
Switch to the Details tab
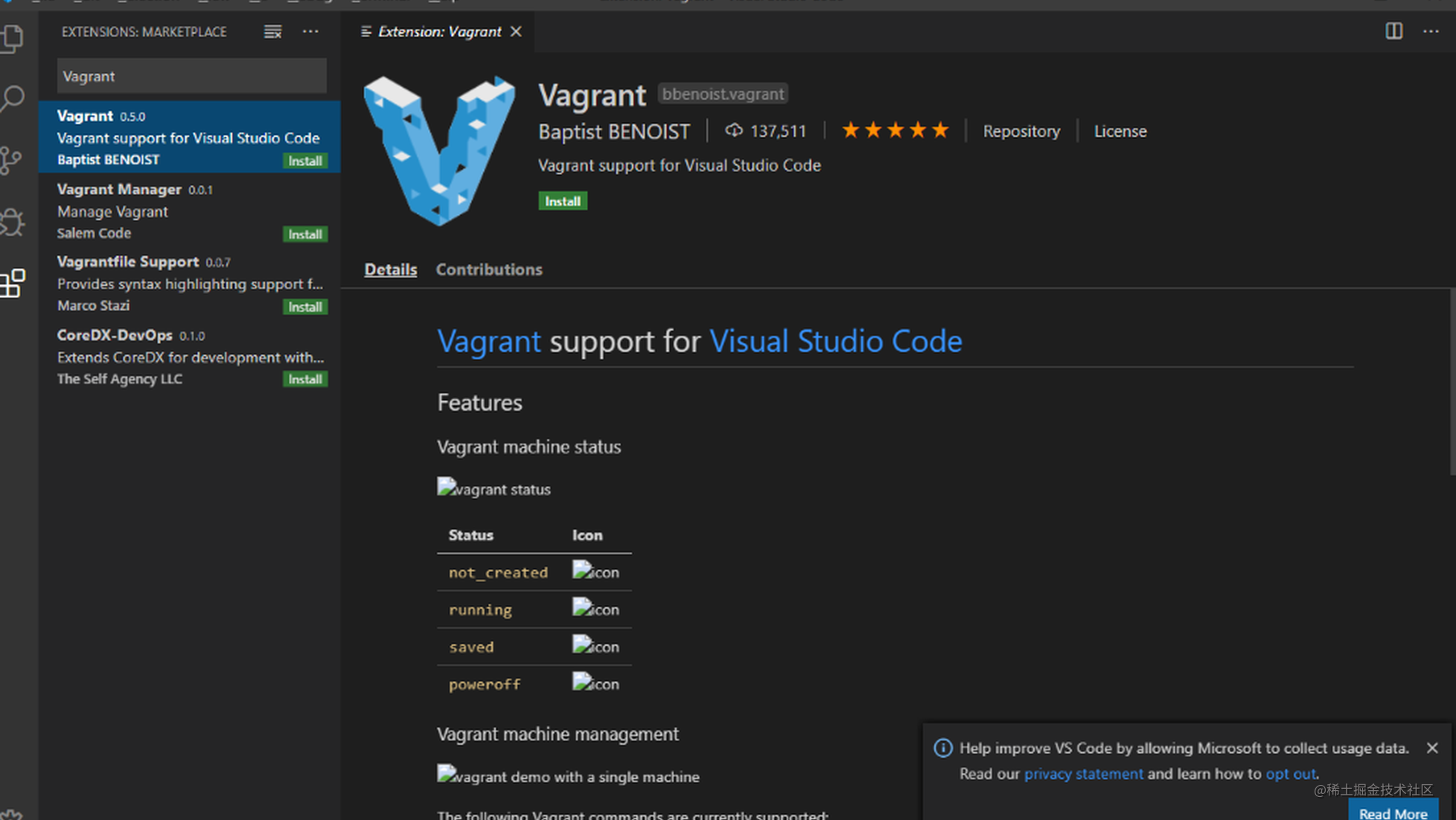tap(390, 270)
